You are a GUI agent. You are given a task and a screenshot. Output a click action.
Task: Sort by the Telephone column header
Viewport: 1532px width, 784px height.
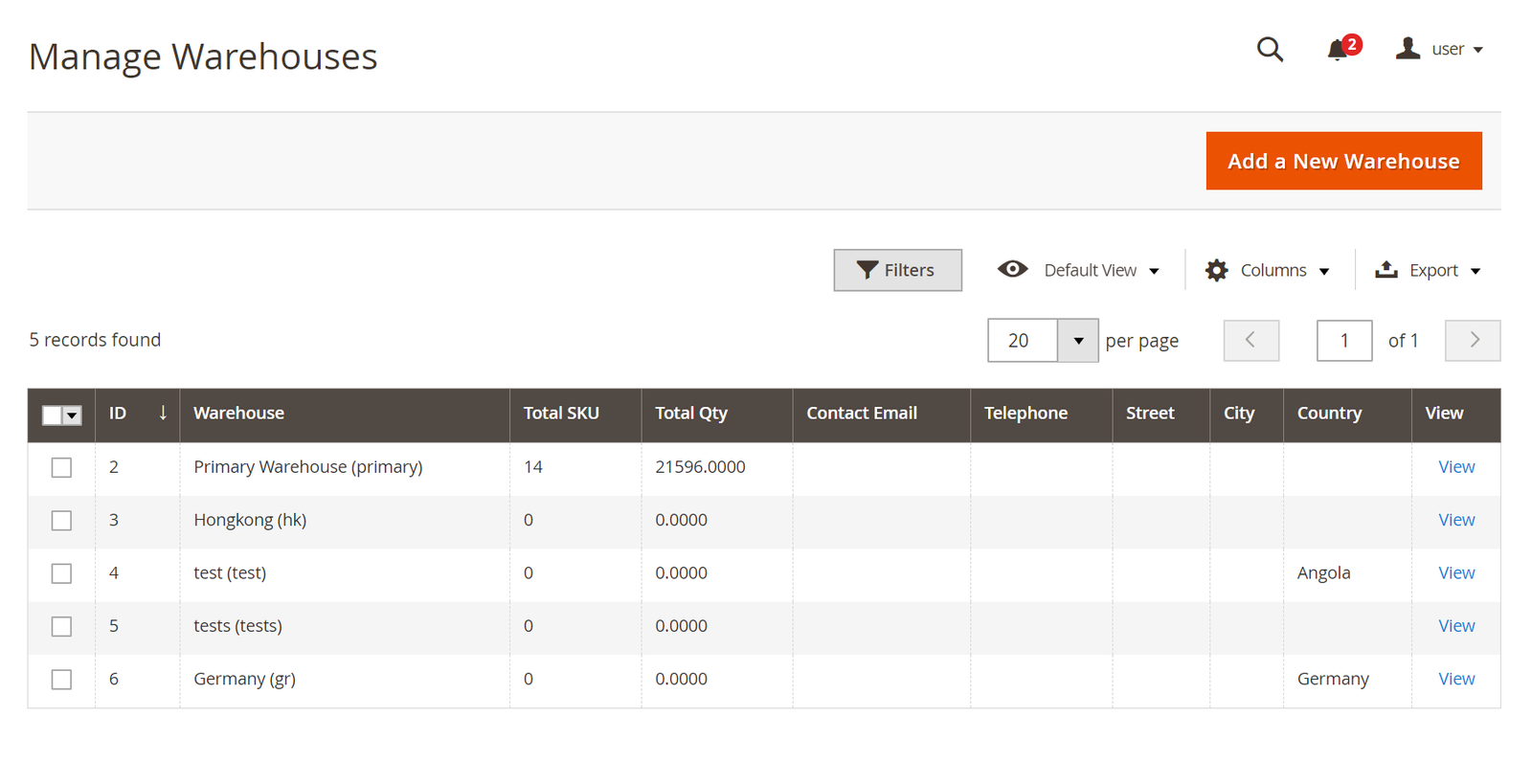click(1042, 414)
